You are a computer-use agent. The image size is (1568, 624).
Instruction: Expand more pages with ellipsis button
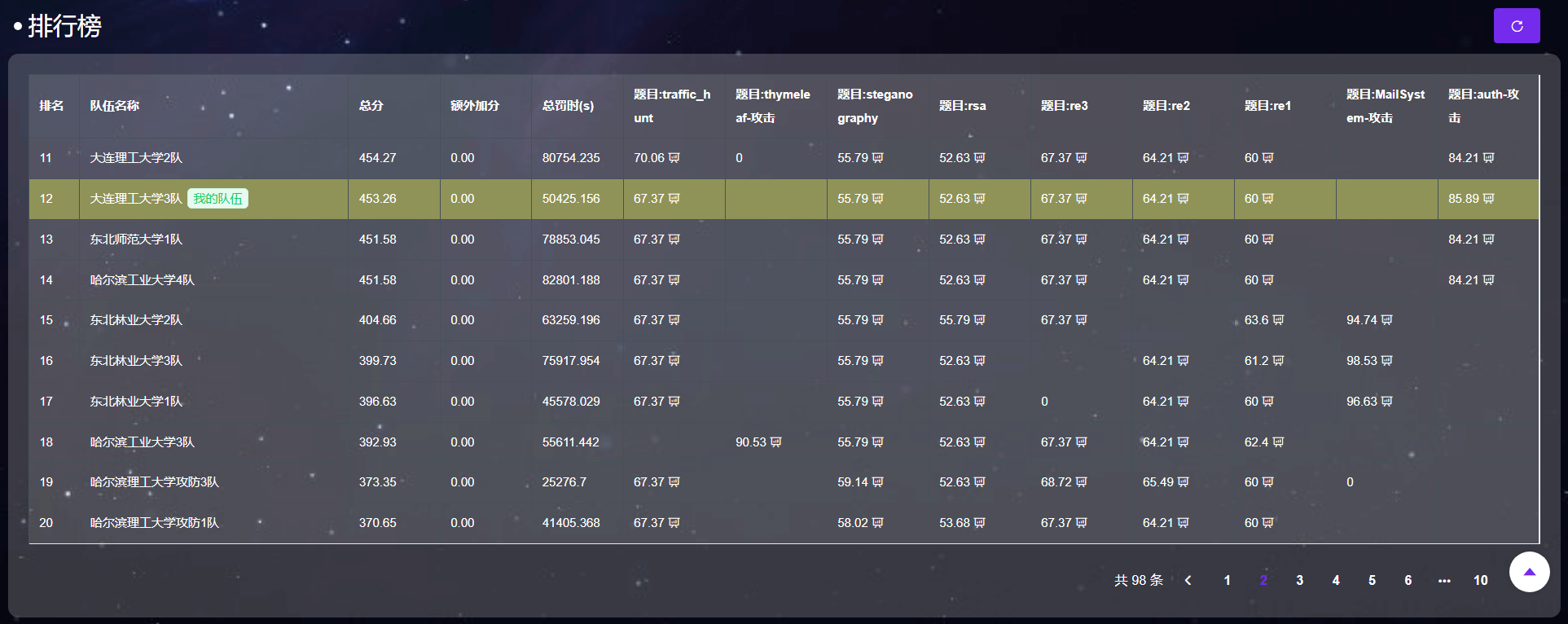click(x=1443, y=580)
